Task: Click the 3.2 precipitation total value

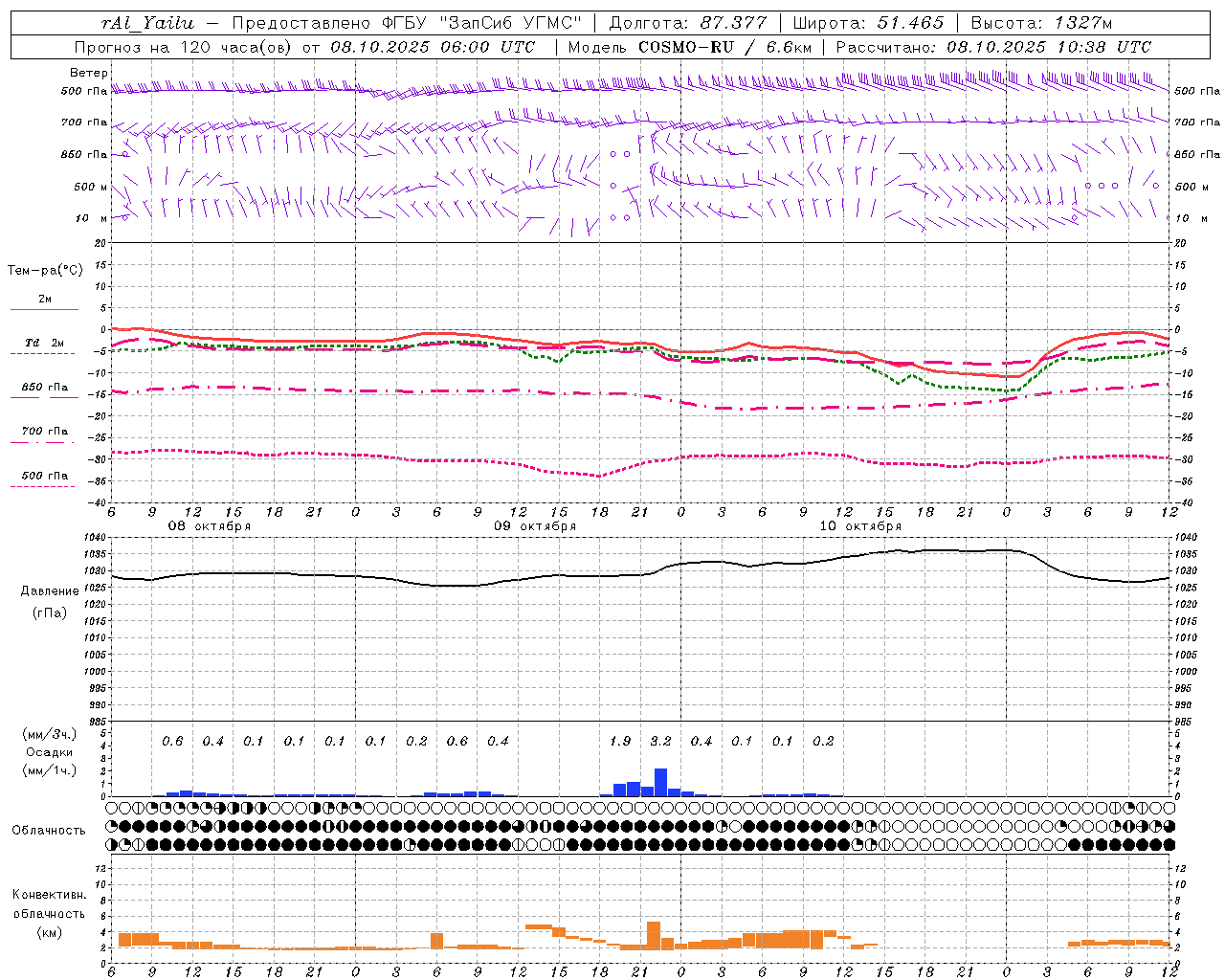Action: pos(660,741)
